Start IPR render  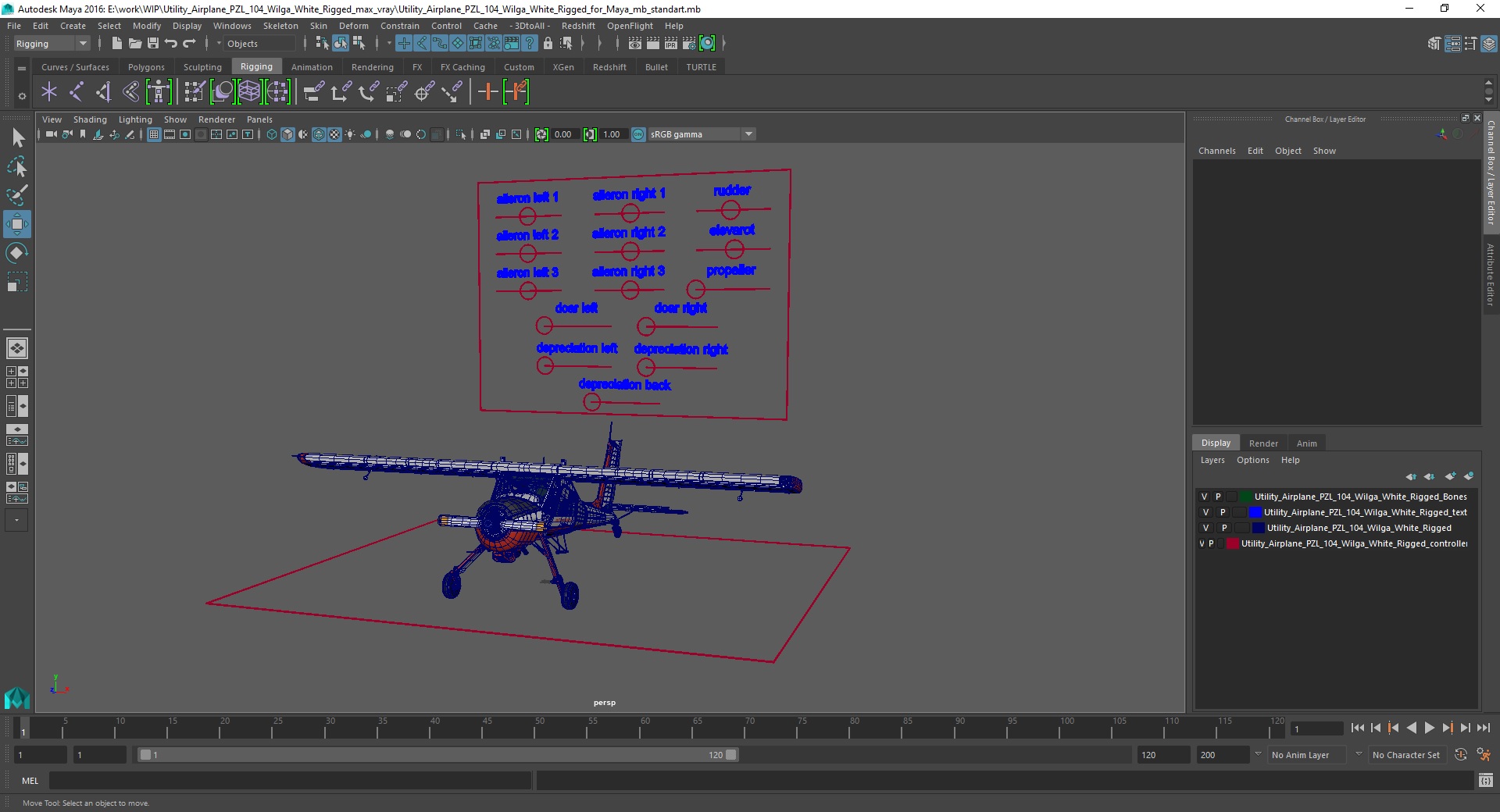point(671,44)
